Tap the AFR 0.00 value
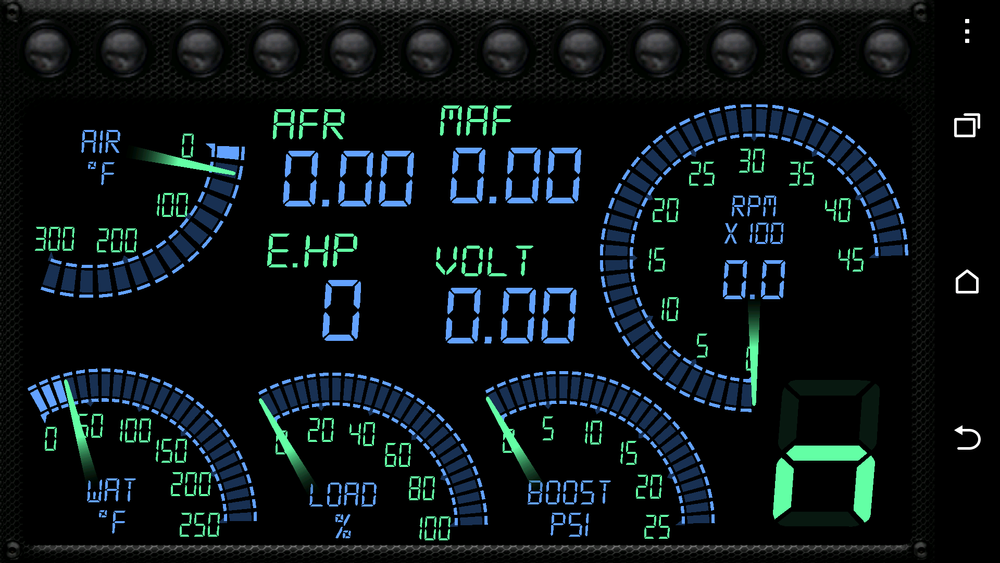 [x=348, y=179]
